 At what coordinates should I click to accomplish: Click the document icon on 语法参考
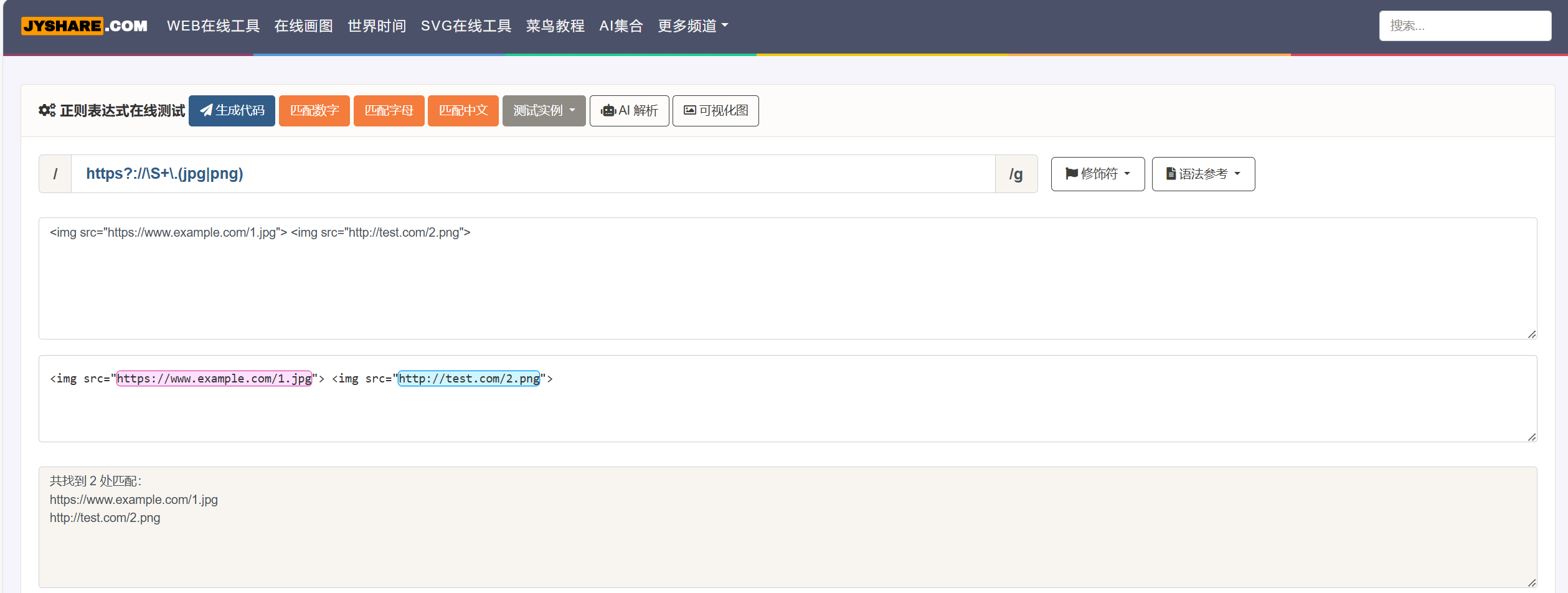[1172, 174]
